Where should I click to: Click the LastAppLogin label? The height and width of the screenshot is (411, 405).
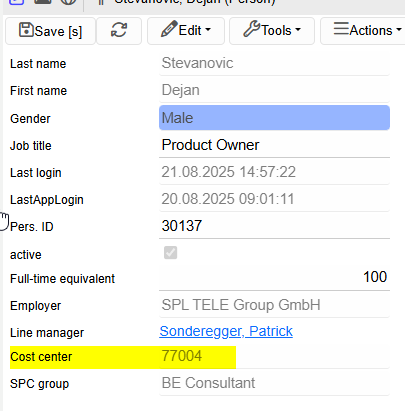[47, 200]
